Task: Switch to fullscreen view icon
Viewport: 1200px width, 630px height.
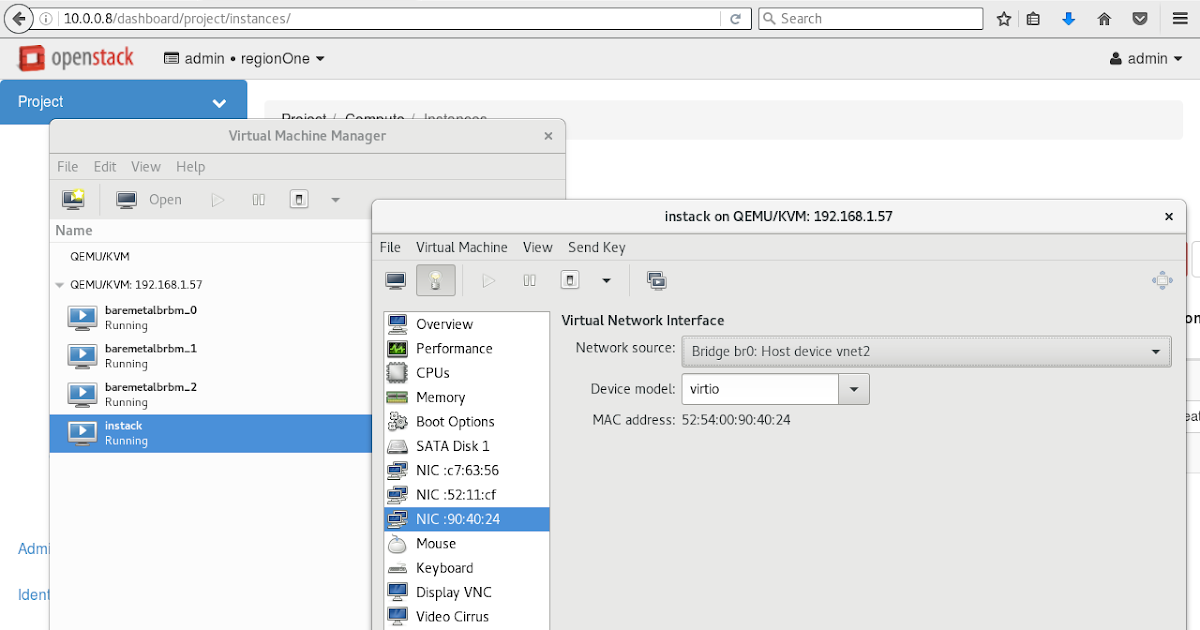Action: point(1162,281)
